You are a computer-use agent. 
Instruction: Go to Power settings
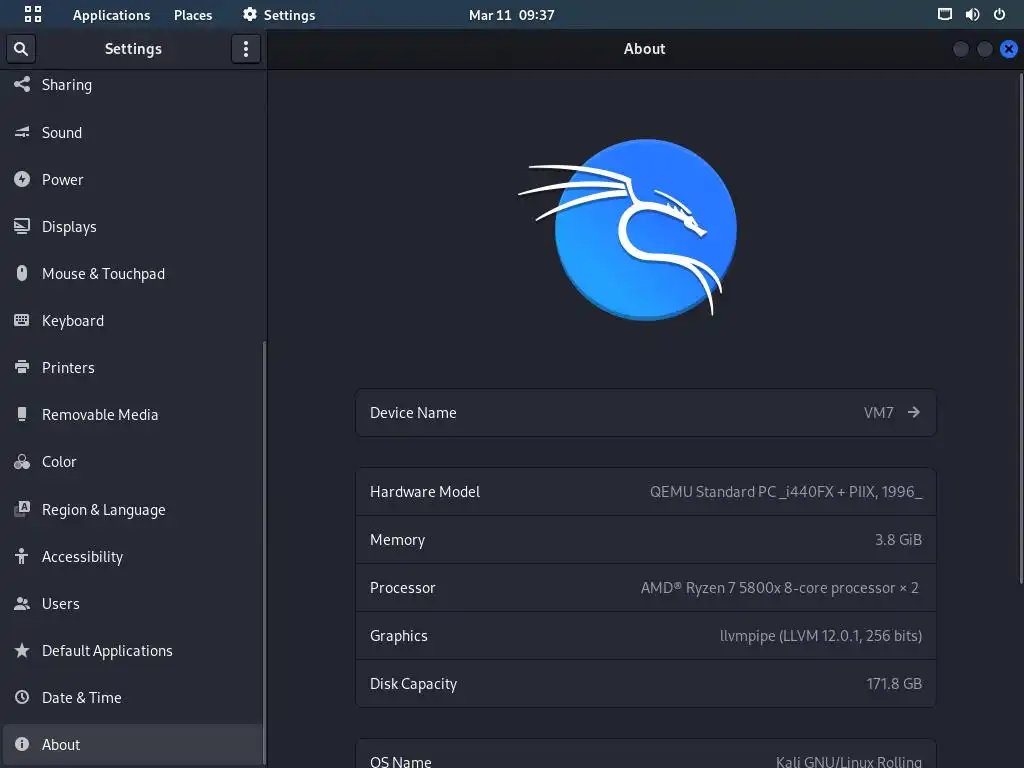tap(133, 180)
